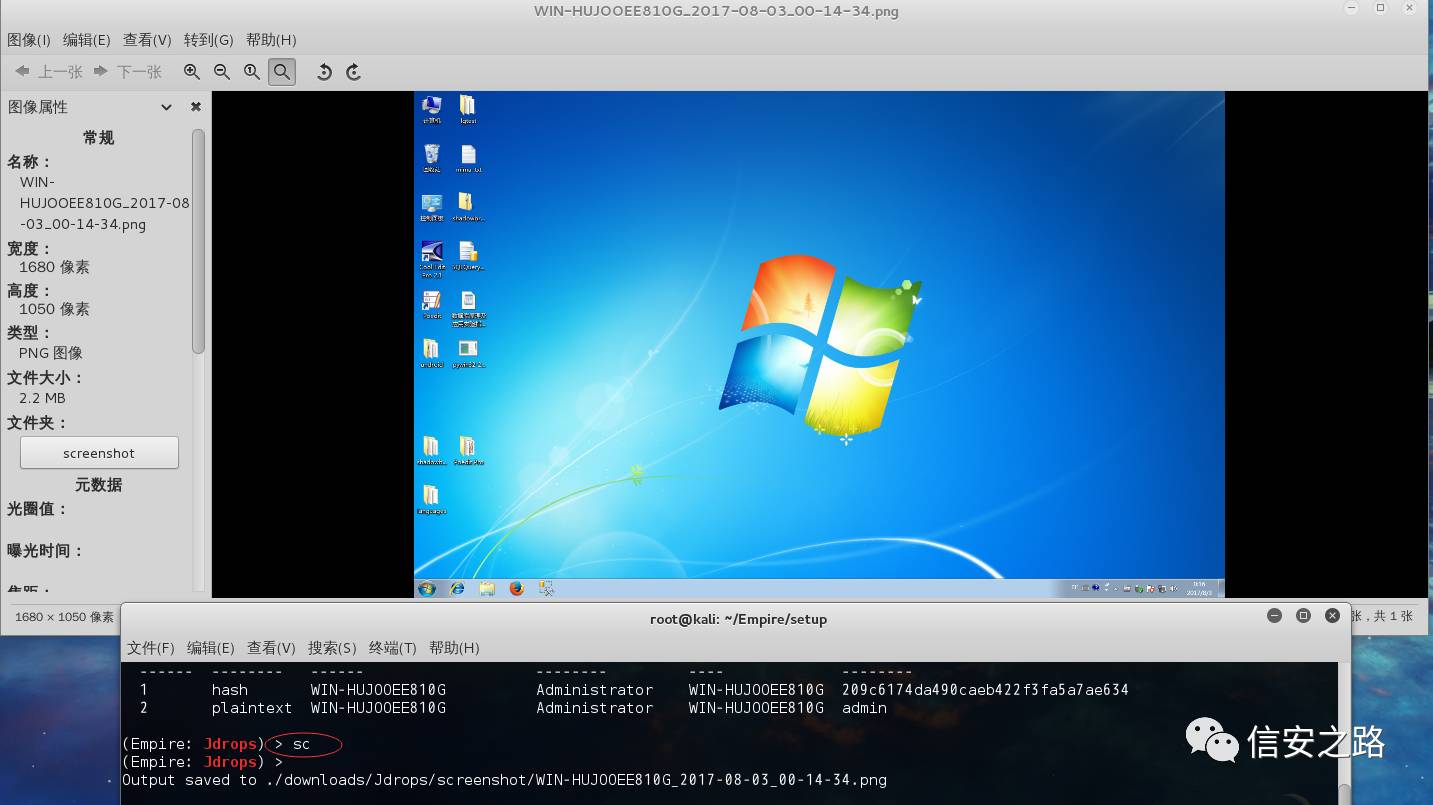Close the 图像属性 side panel
Viewport: 1433px width, 805px height.
(196, 107)
